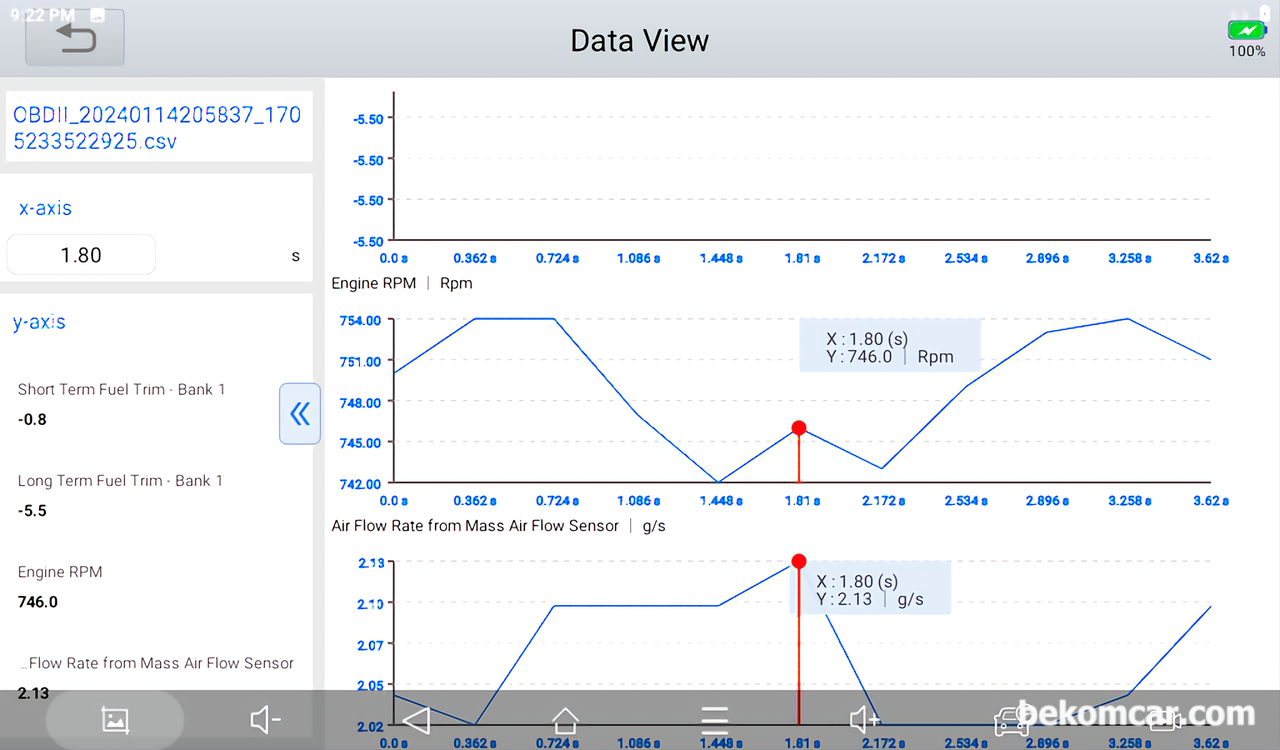Lower volume with the speaker minus icon
The width and height of the screenshot is (1280, 750).
coord(265,719)
